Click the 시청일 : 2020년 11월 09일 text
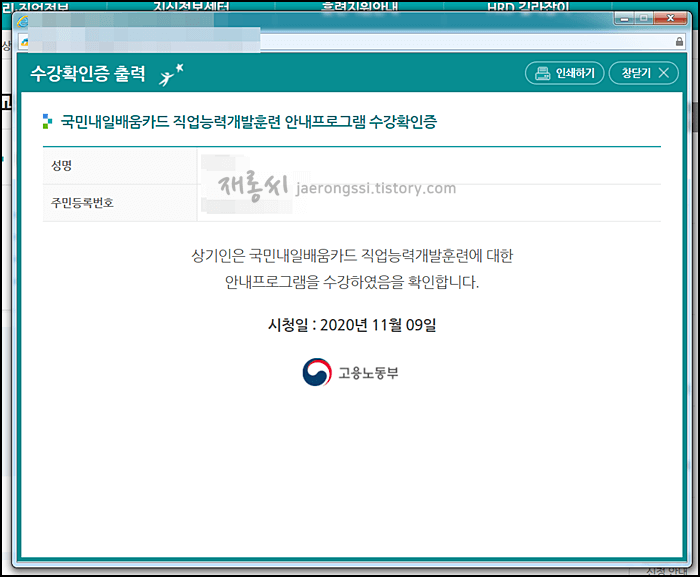 352,325
